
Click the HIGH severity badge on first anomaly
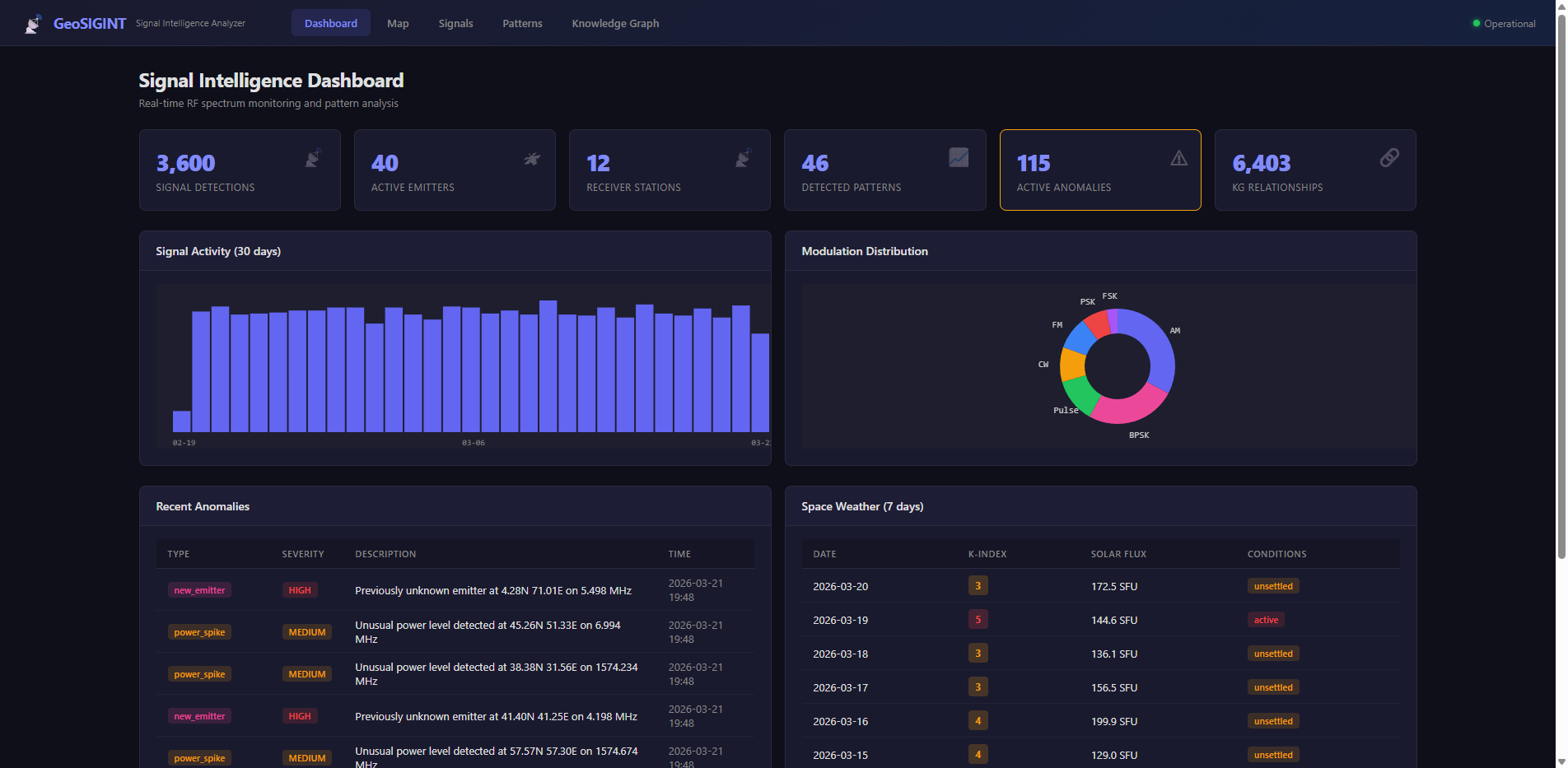(x=299, y=590)
